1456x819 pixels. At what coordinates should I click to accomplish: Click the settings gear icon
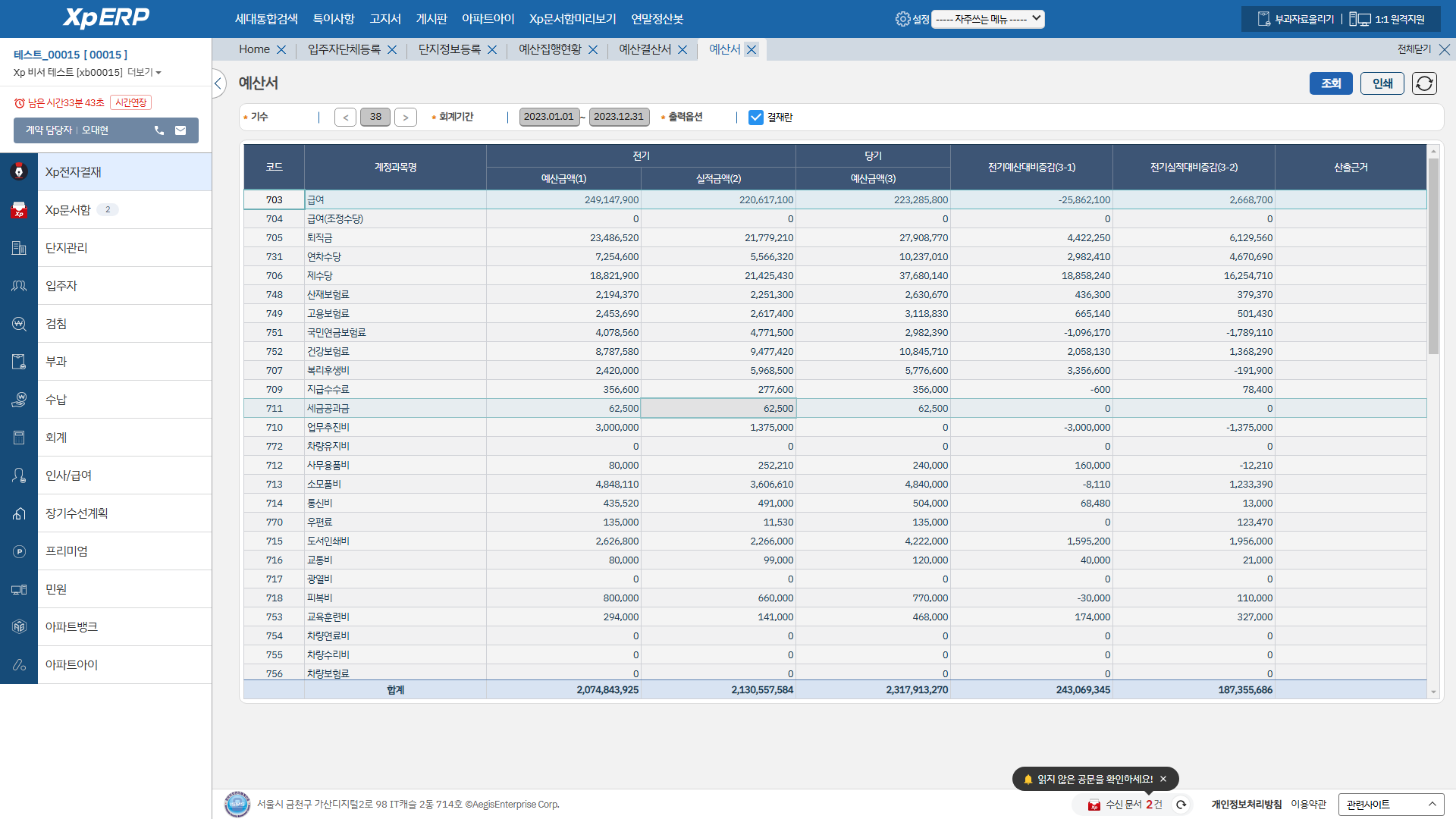[x=902, y=19]
